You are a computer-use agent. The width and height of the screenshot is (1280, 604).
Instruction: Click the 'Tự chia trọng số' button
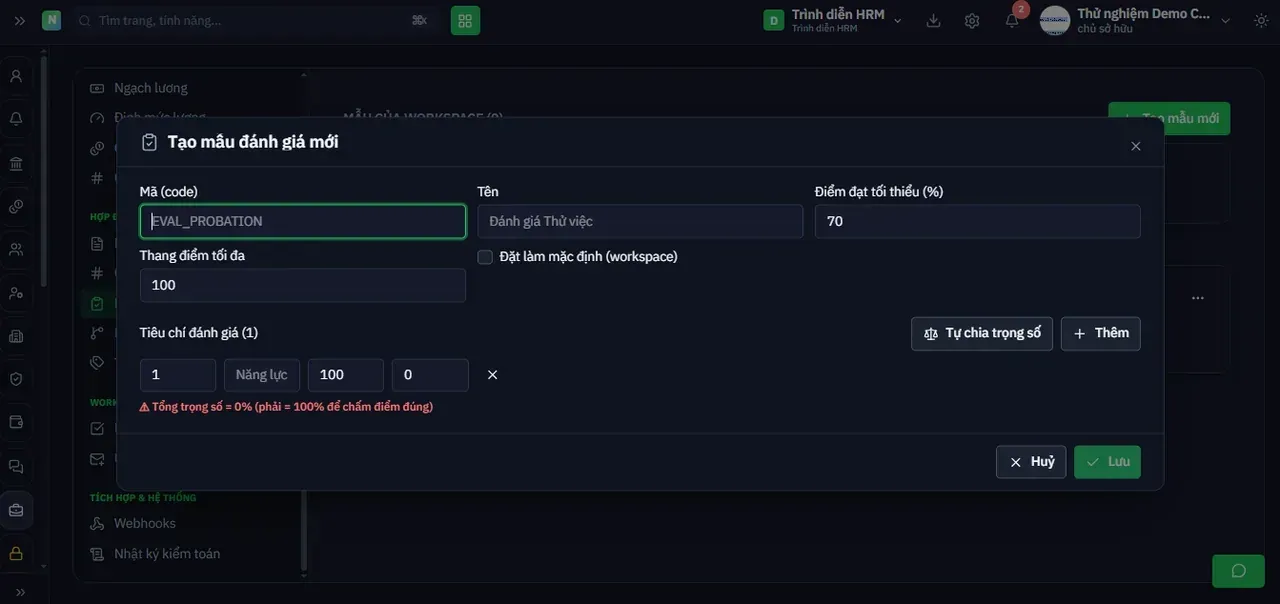982,333
